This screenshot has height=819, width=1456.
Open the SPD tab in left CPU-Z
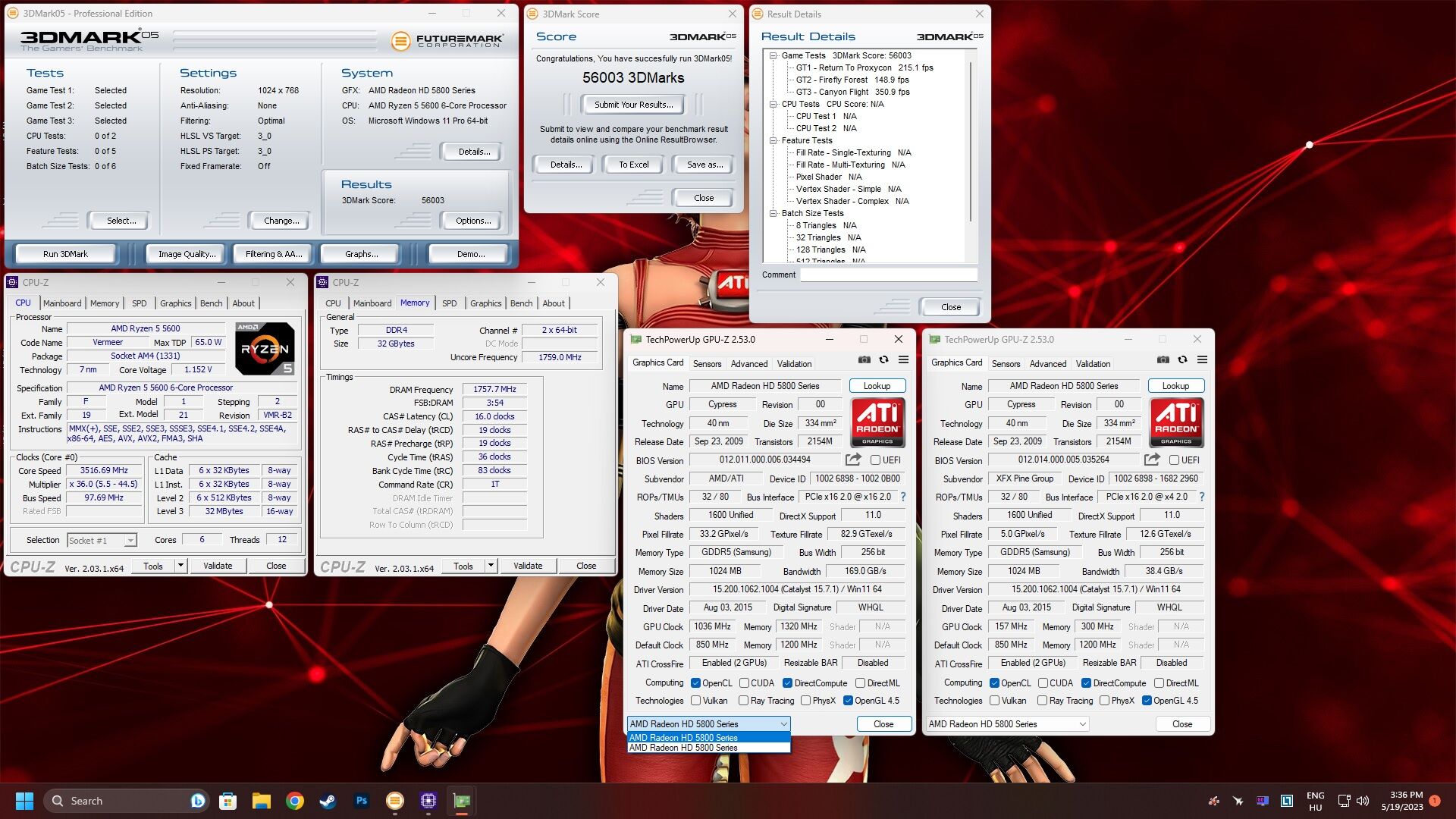tap(140, 303)
